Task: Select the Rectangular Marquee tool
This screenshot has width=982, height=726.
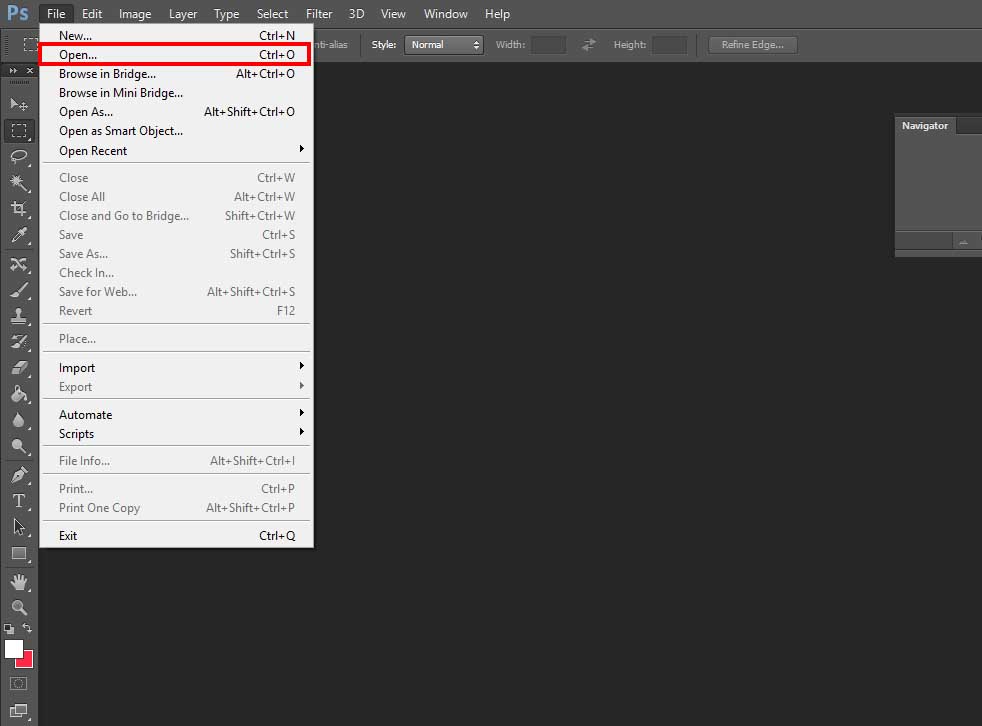Action: (x=19, y=130)
